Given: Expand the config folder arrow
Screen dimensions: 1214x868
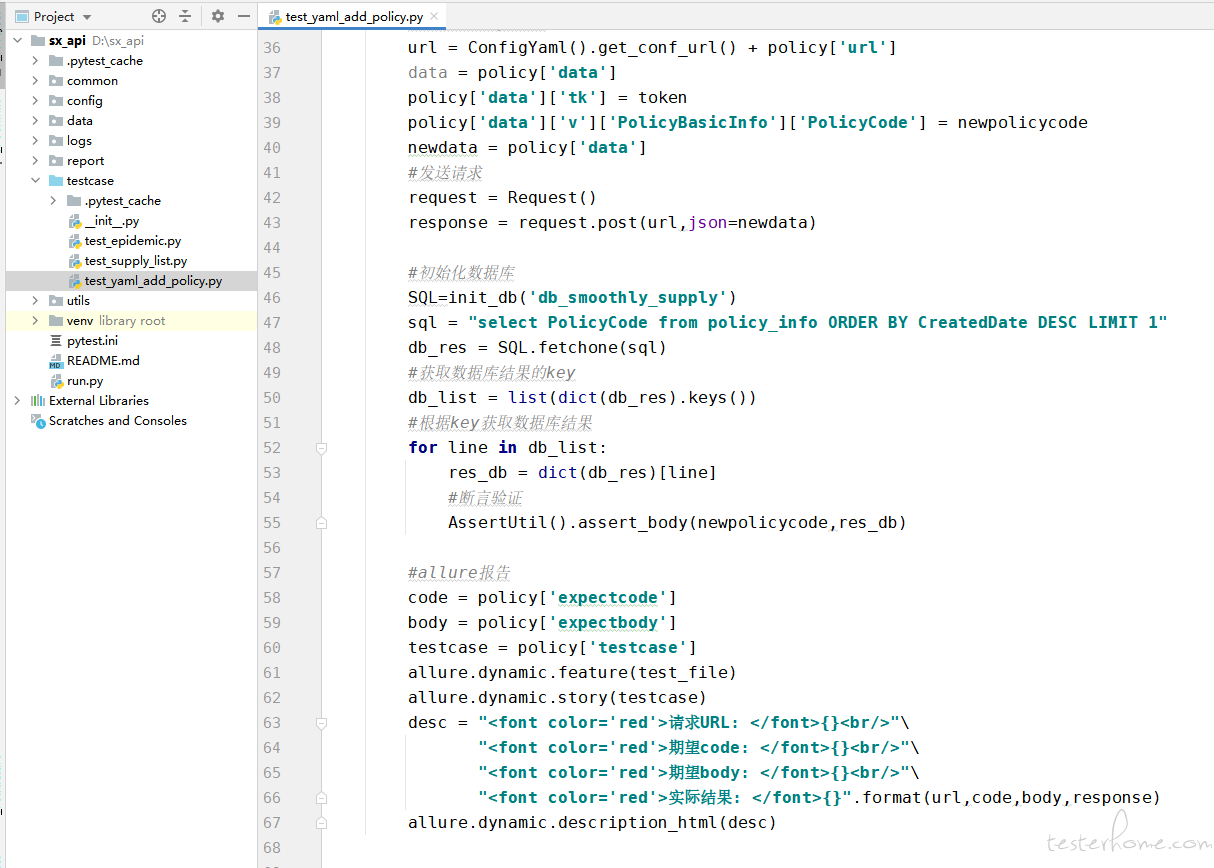Looking at the screenshot, I should (x=35, y=101).
